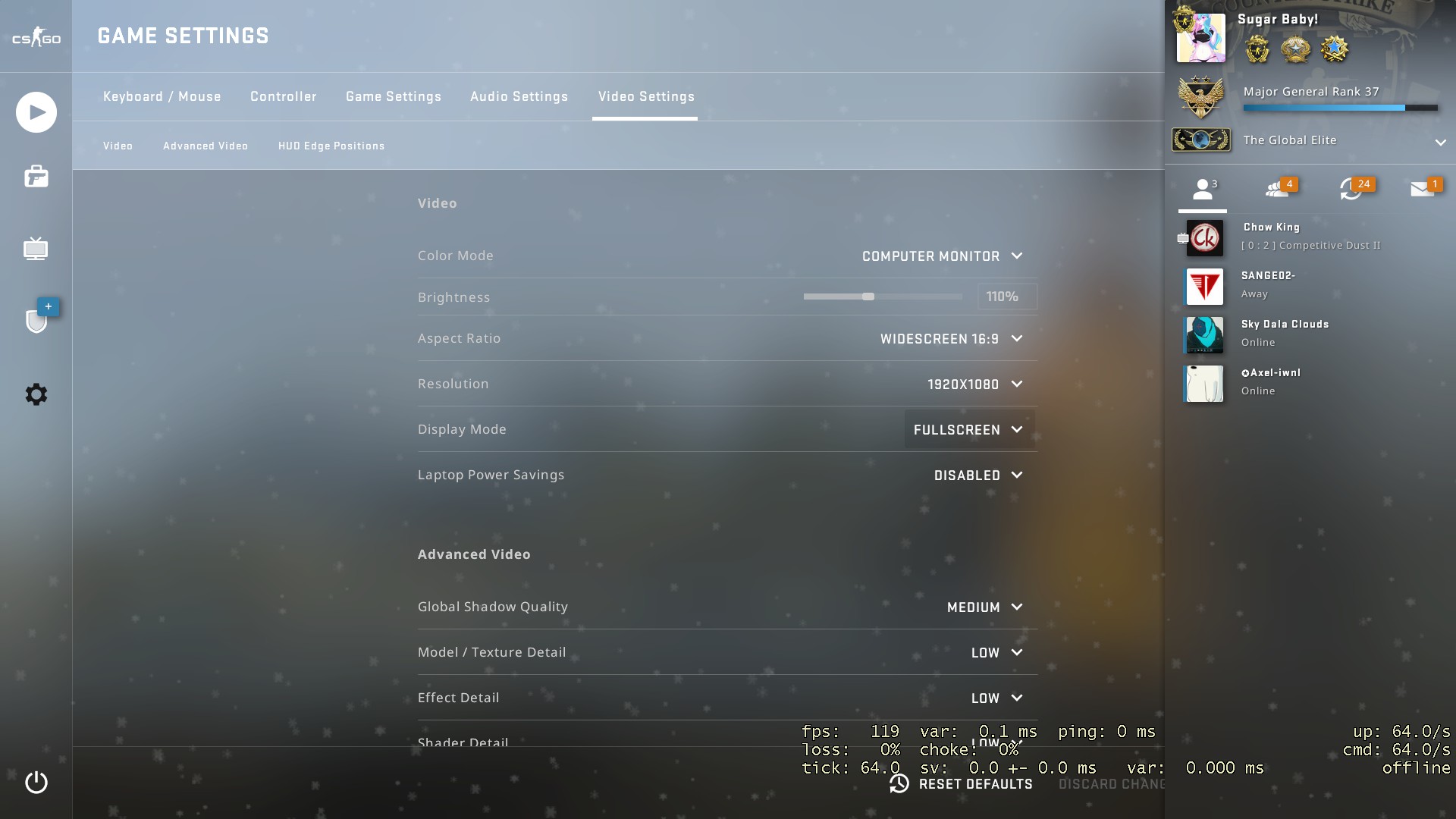This screenshot has width=1456, height=819.
Task: Expand the Display Mode Fullscreen dropdown
Action: 968,430
